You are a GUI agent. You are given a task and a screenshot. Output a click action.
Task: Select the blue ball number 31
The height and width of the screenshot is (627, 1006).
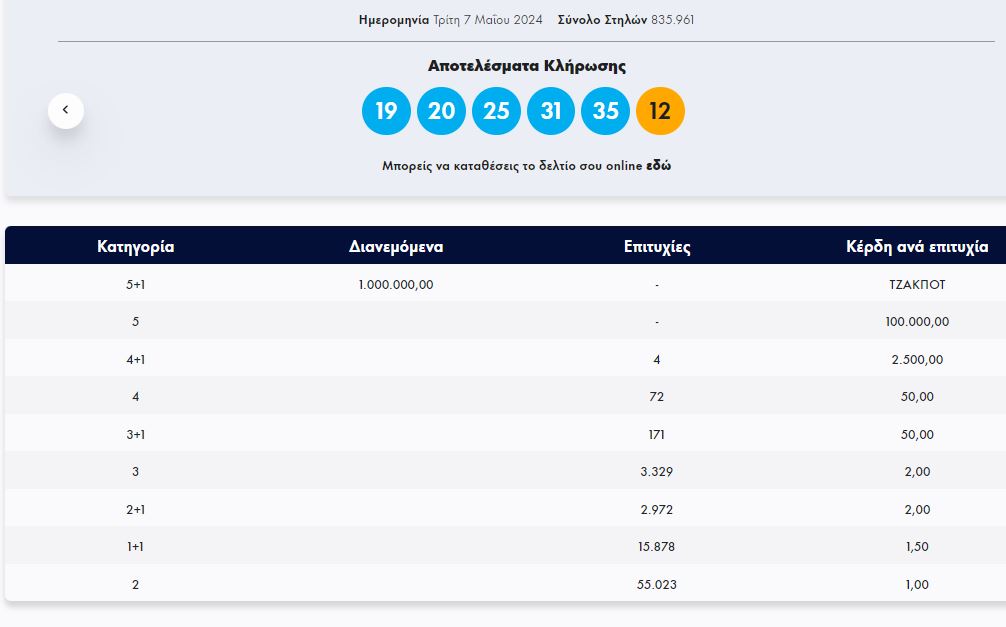point(551,111)
